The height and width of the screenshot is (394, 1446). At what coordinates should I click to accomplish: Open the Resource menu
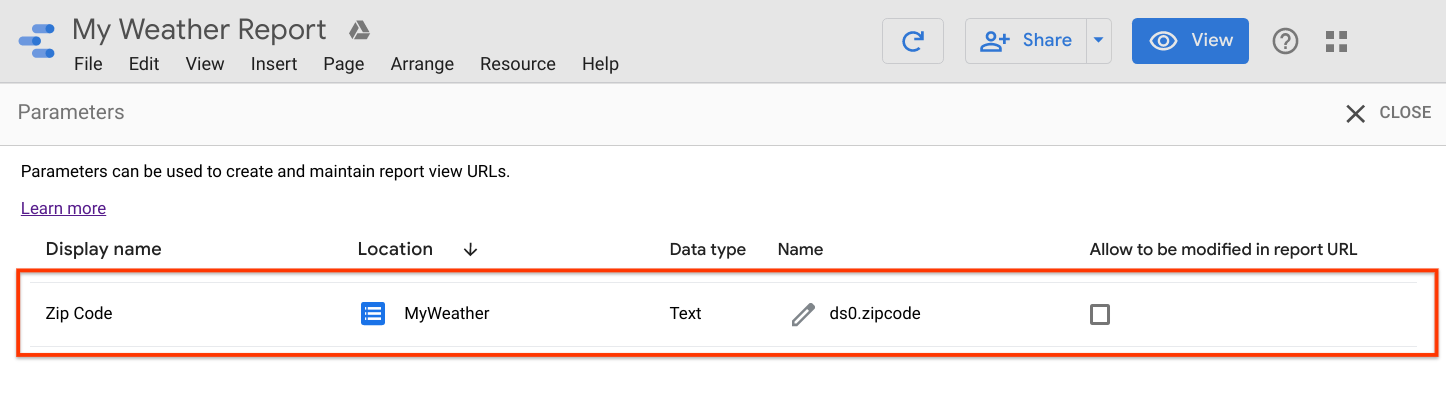518,64
